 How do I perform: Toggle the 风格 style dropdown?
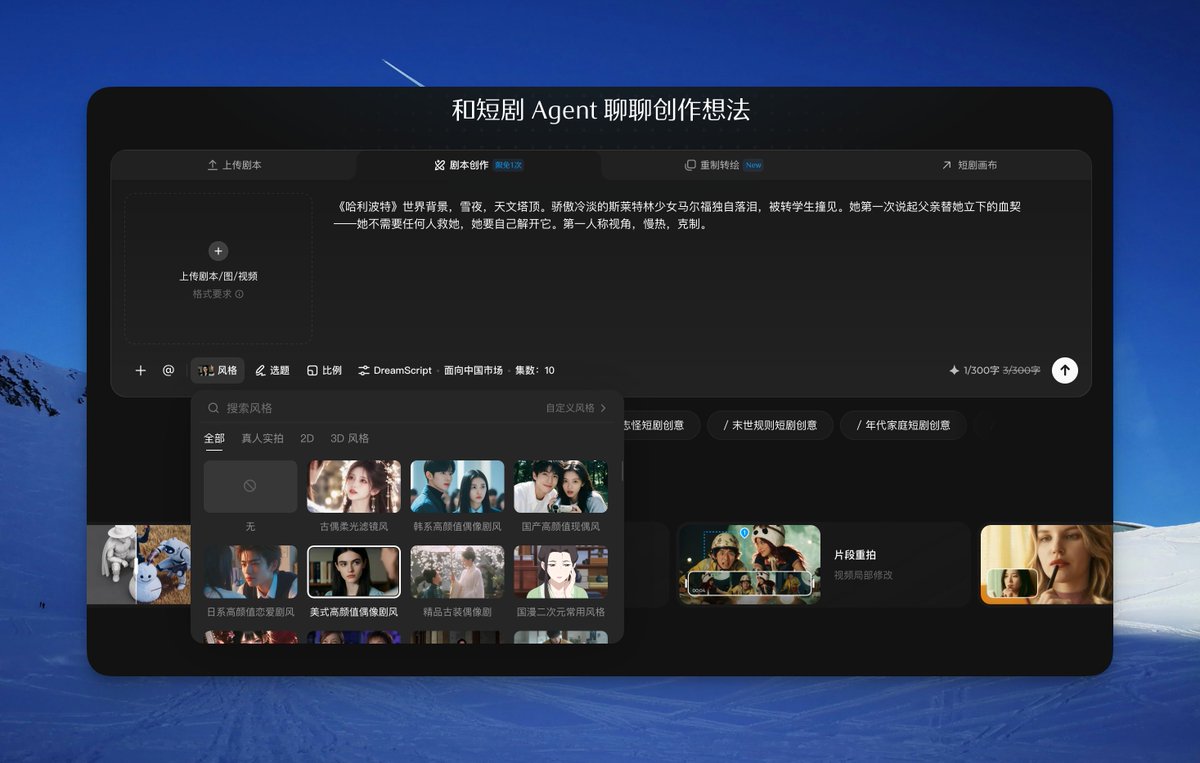pyautogui.click(x=218, y=370)
